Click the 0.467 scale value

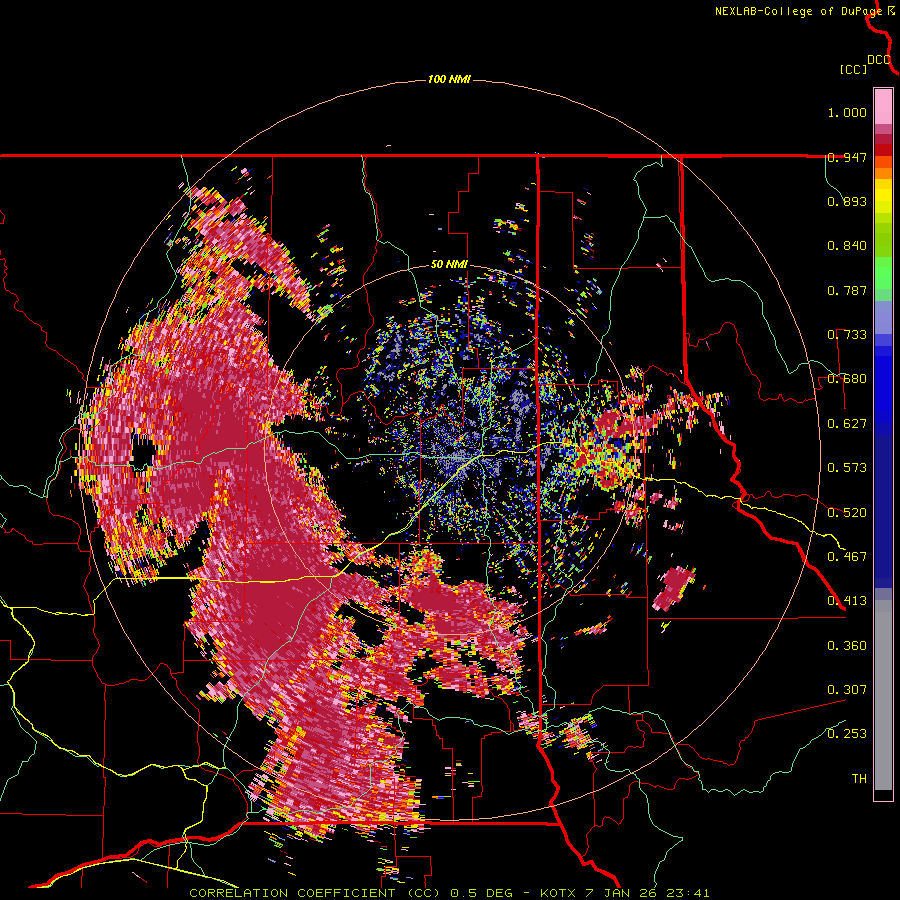847,556
